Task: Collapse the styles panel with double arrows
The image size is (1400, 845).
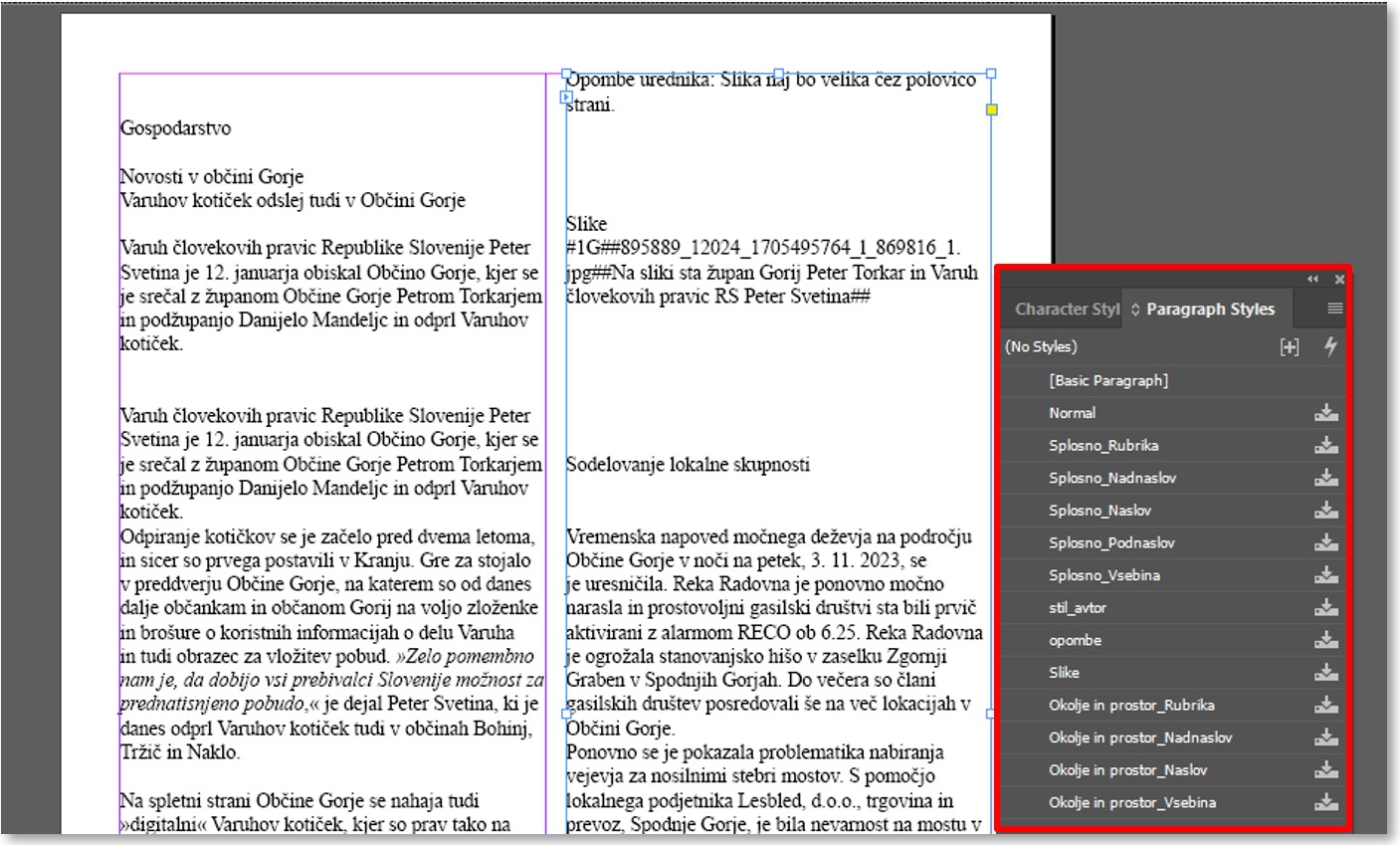Action: (1312, 280)
